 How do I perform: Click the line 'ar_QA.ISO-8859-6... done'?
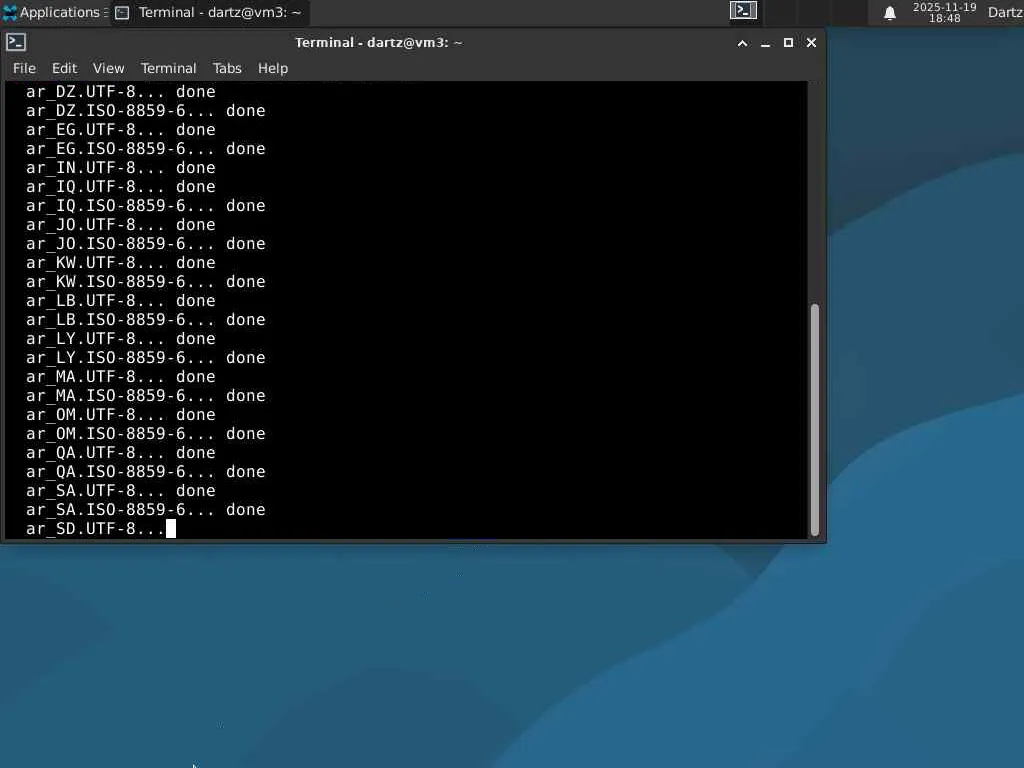coord(146,470)
